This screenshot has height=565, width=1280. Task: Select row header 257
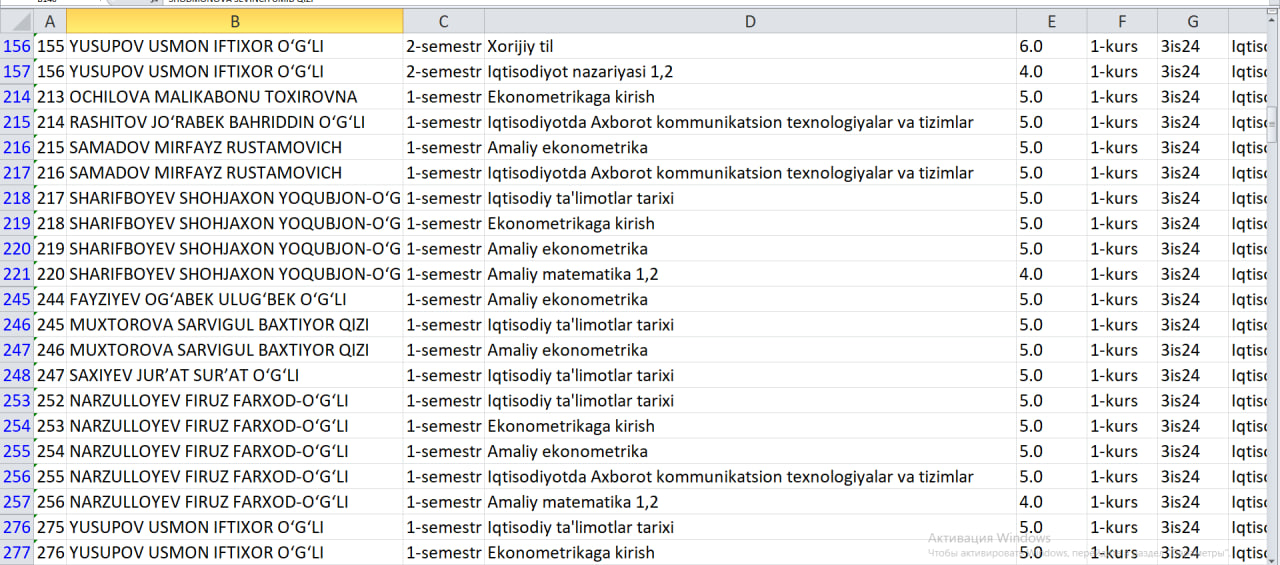17,502
